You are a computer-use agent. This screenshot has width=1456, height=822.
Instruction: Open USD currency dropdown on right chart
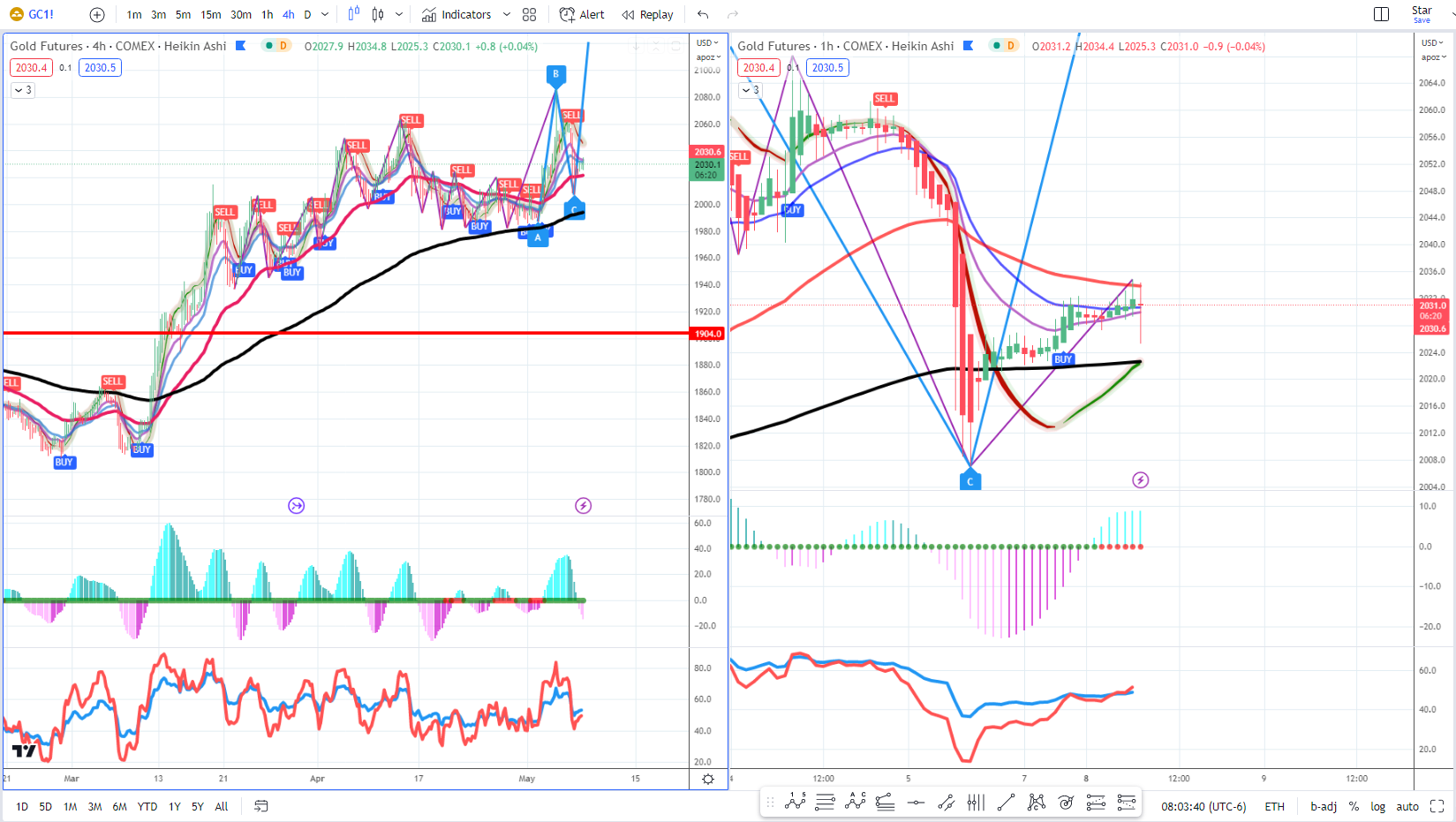point(1432,42)
